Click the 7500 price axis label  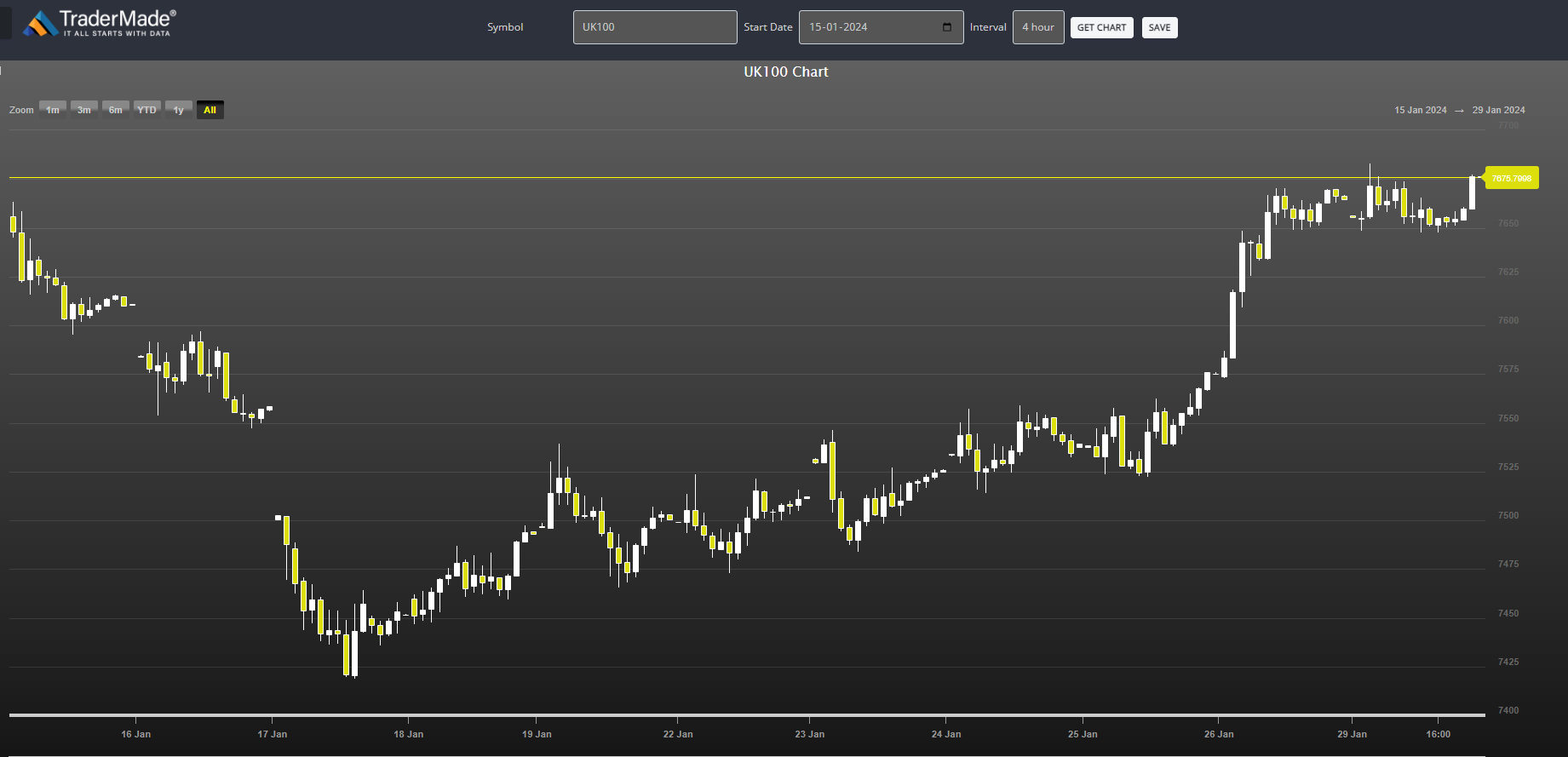click(x=1508, y=515)
